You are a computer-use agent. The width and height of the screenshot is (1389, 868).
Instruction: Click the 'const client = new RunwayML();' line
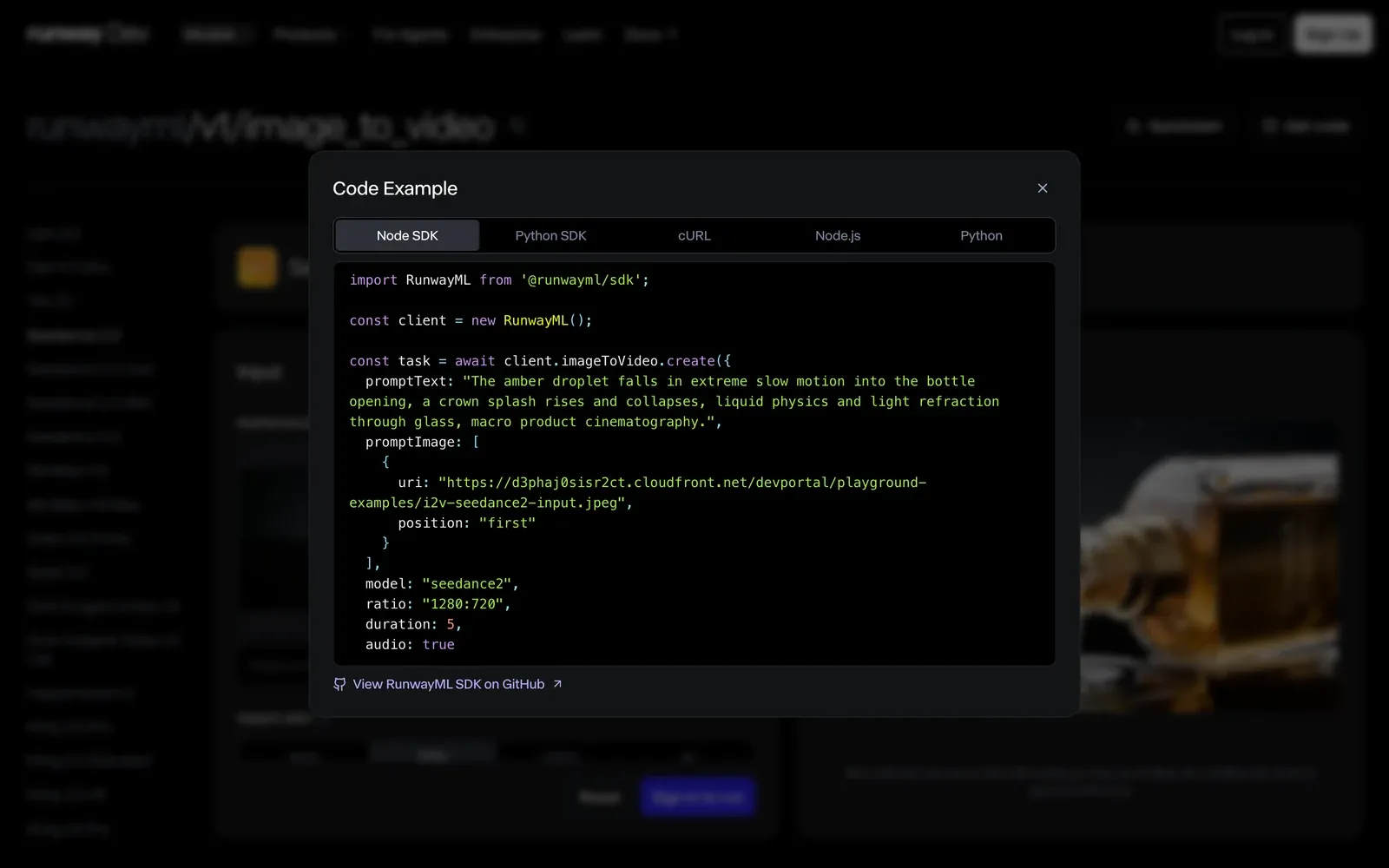[x=471, y=320]
